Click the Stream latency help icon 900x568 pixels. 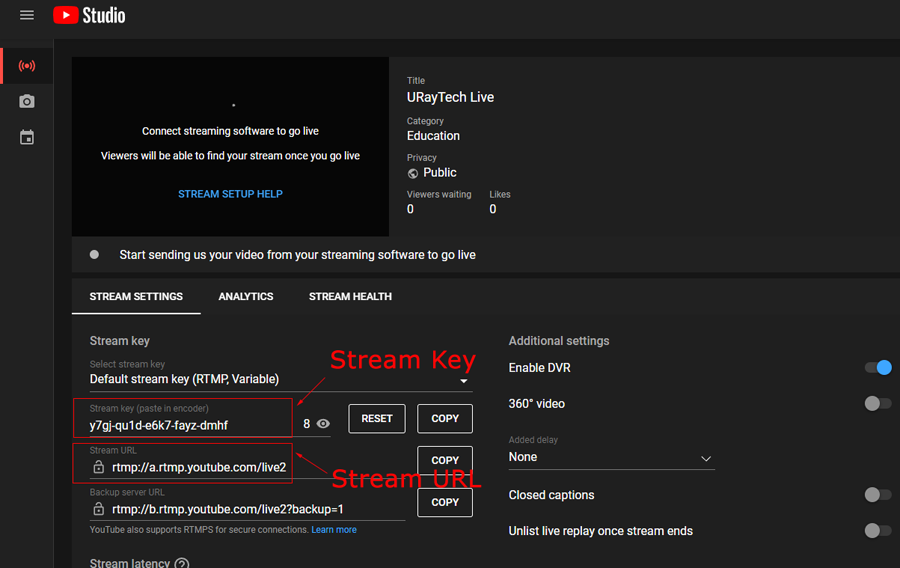[x=181, y=563]
